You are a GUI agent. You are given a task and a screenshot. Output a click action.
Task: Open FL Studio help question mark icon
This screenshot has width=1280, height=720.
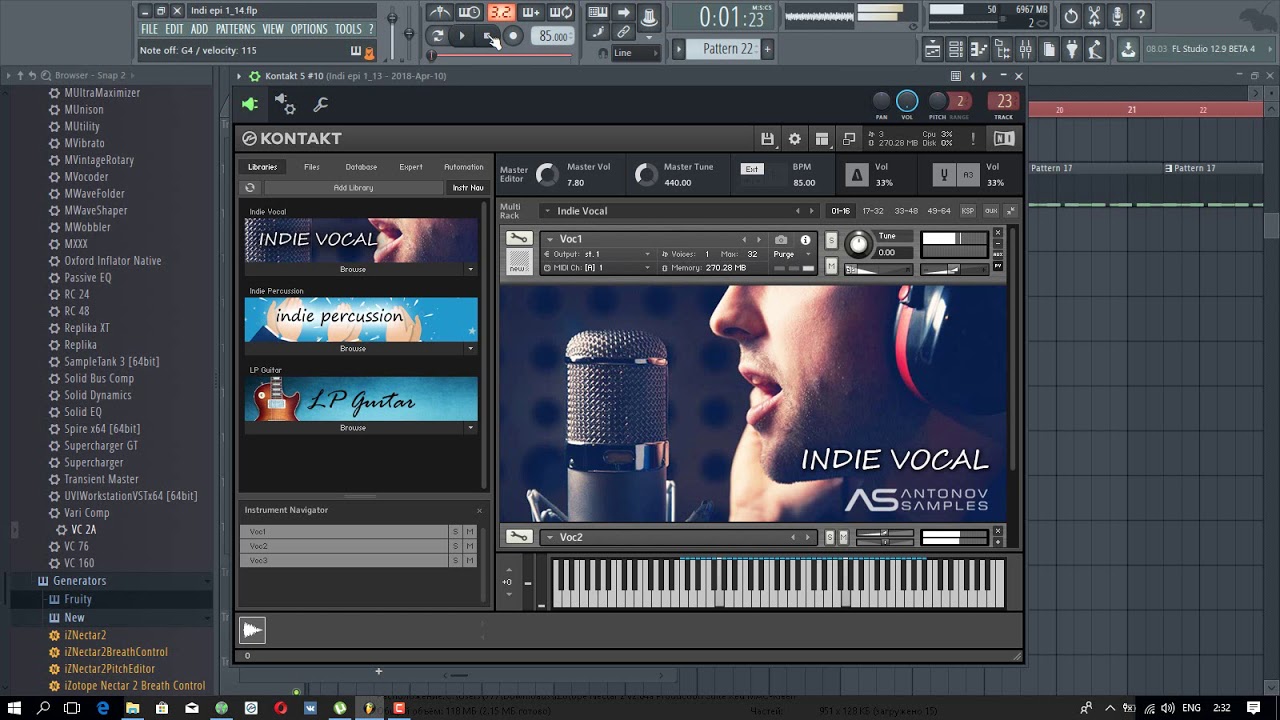(x=1140, y=16)
